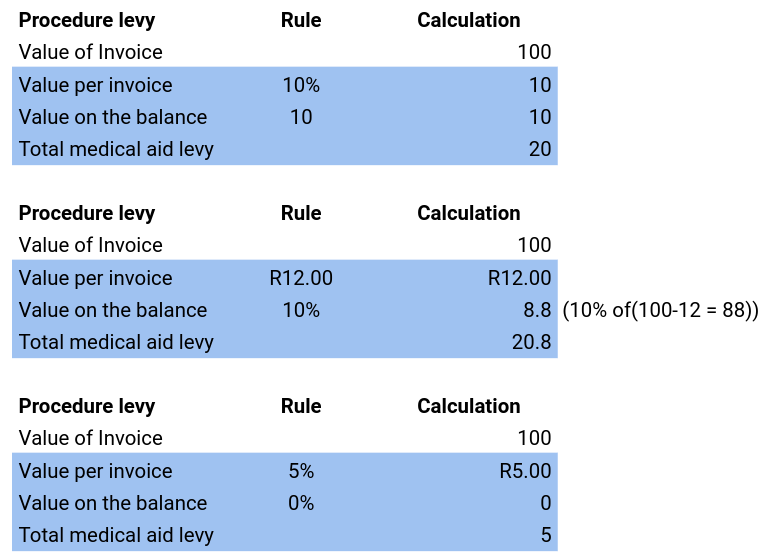
Task: Select the R5.00 calculation cell
Action: [x=525, y=471]
